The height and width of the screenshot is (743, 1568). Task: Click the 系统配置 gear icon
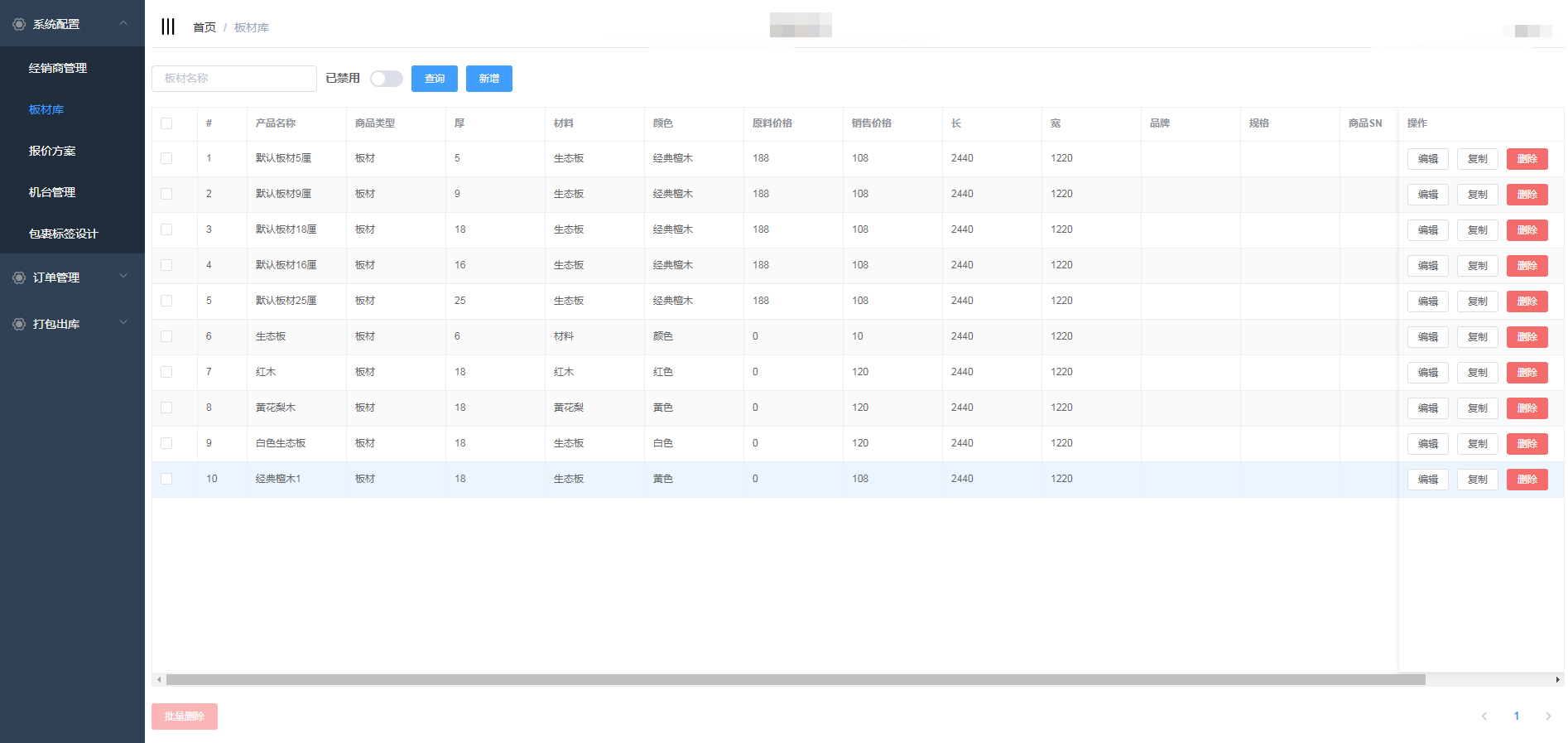click(x=19, y=24)
